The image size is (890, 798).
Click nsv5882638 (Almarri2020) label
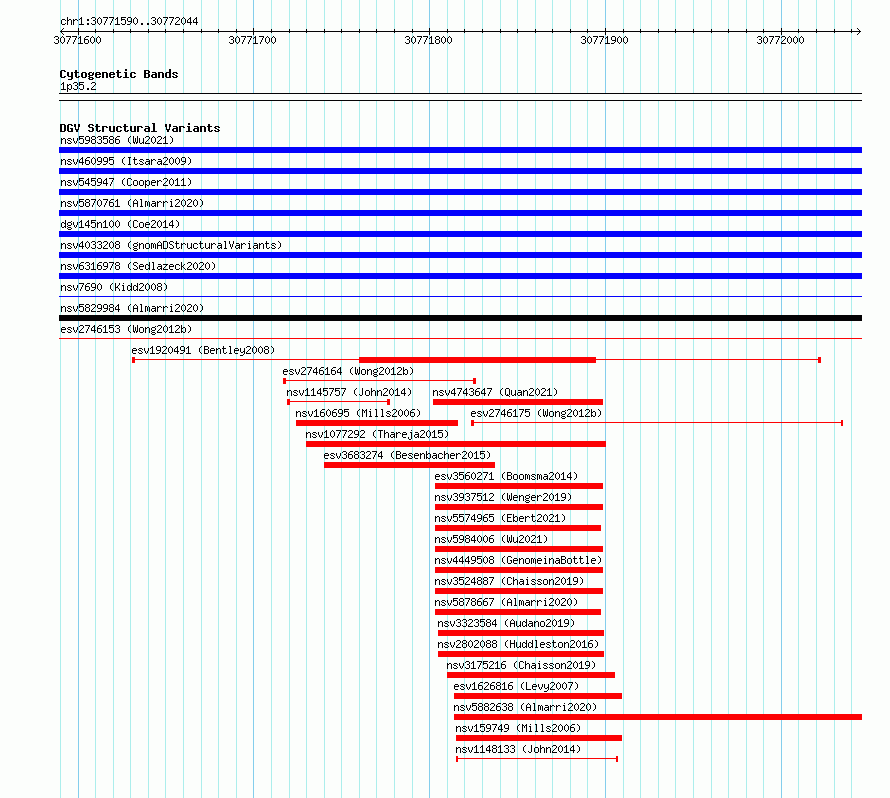pos(525,707)
